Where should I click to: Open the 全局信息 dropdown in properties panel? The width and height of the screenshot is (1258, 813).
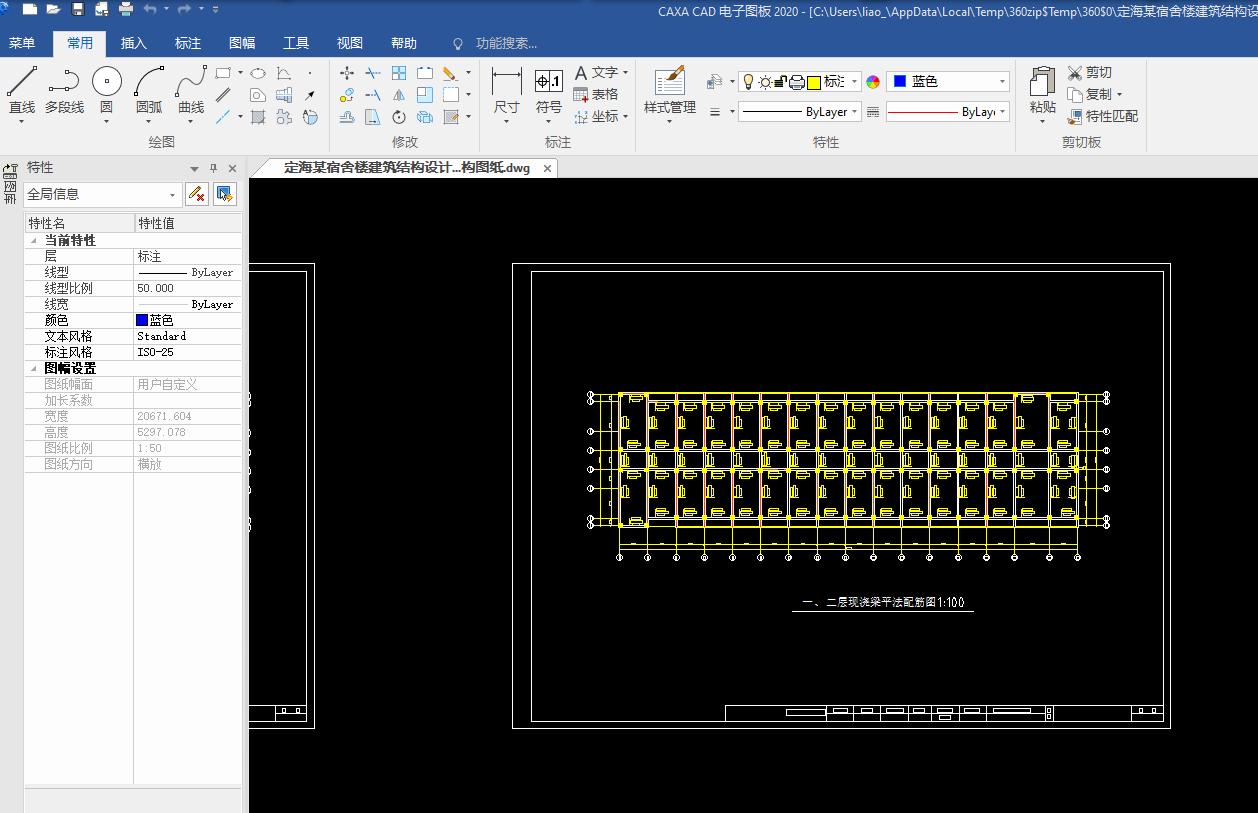(172, 195)
